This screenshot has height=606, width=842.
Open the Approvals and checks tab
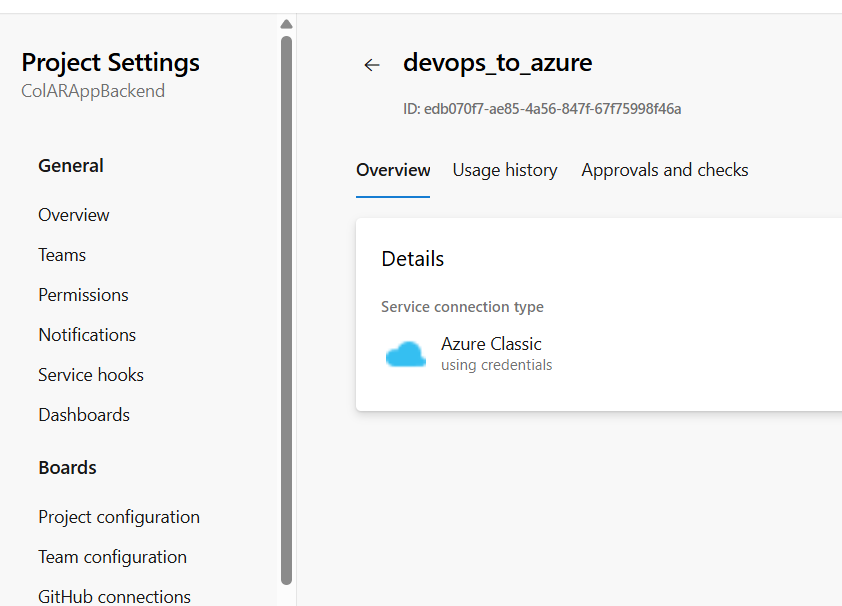point(665,170)
